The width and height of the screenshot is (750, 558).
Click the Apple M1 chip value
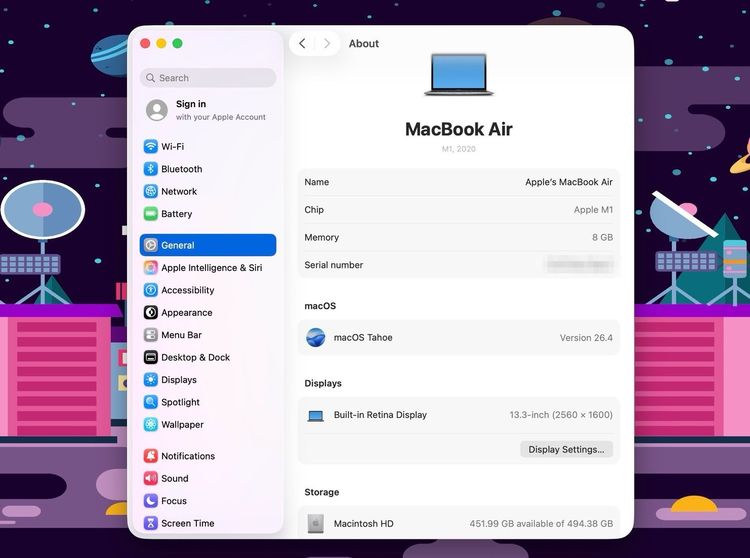593,210
